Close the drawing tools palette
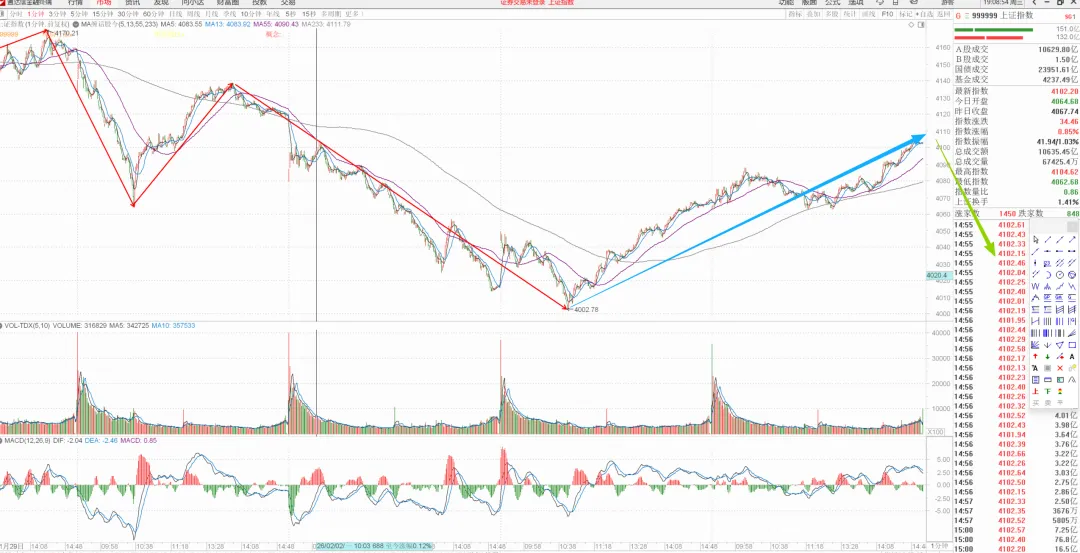Image resolution: width=1080 pixels, height=553 pixels. click(x=1072, y=227)
